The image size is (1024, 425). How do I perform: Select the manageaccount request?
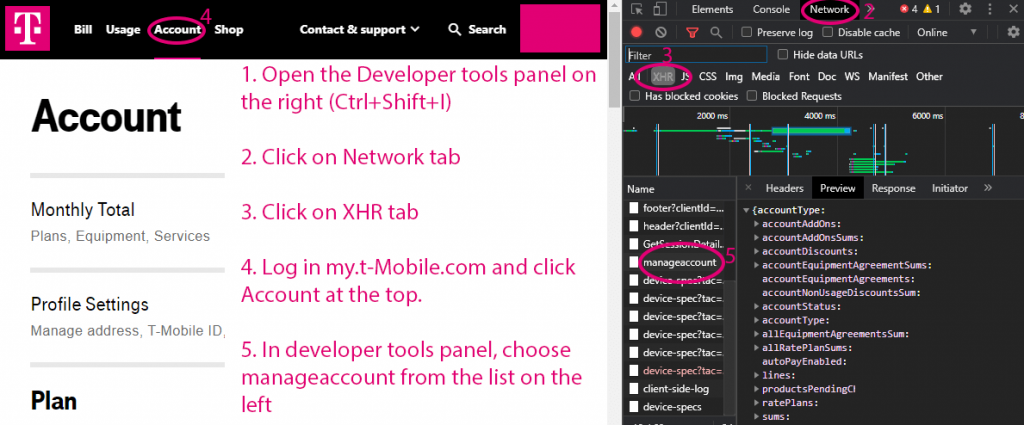679,262
